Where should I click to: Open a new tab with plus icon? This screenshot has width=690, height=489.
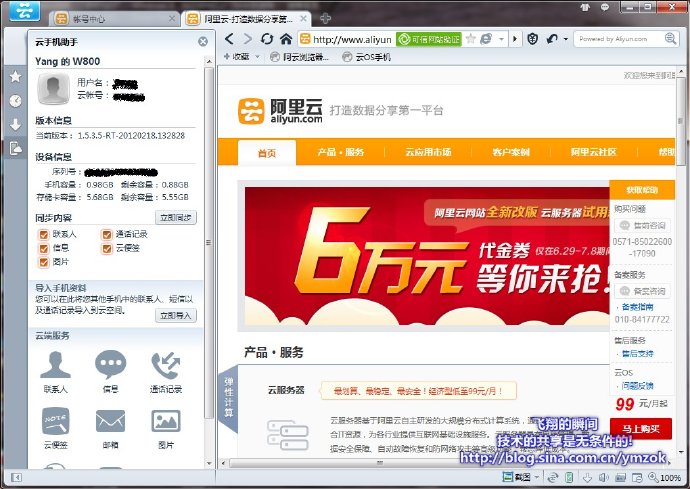(x=325, y=18)
